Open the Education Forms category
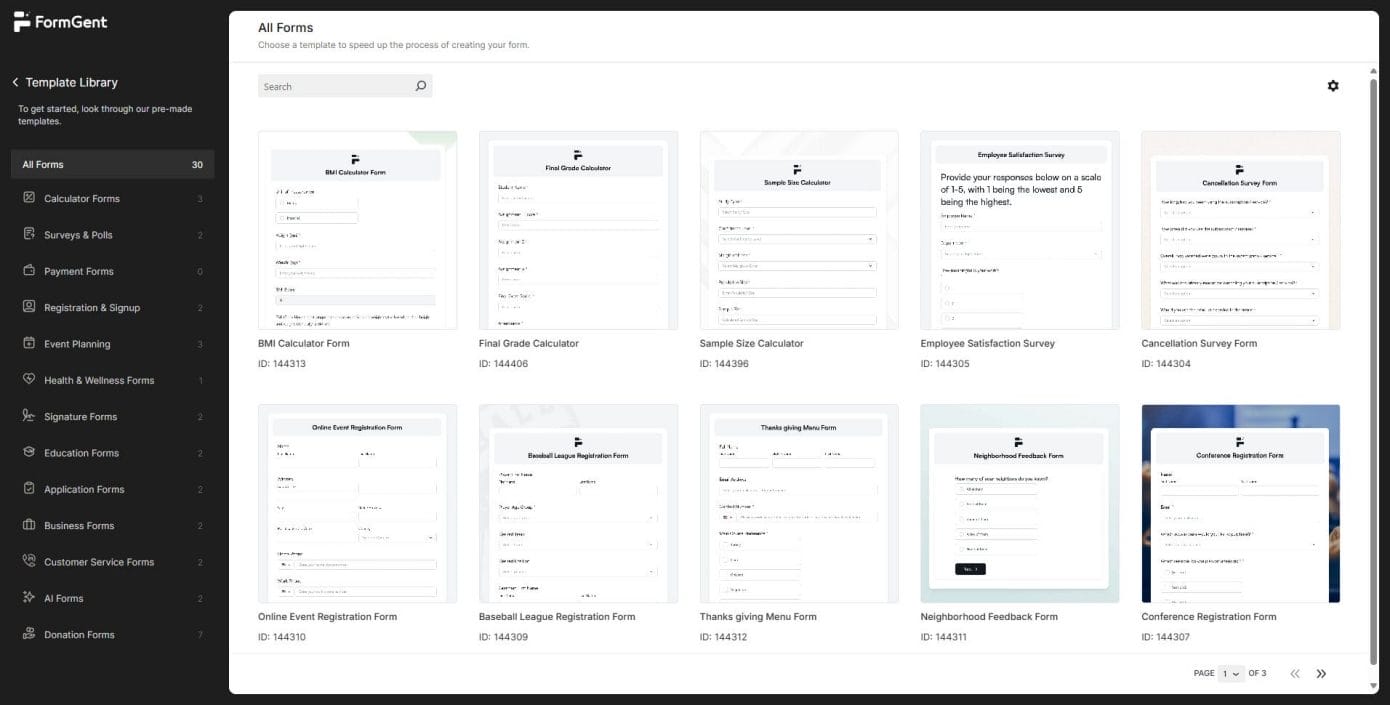This screenshot has height=705, width=1390. pos(81,453)
